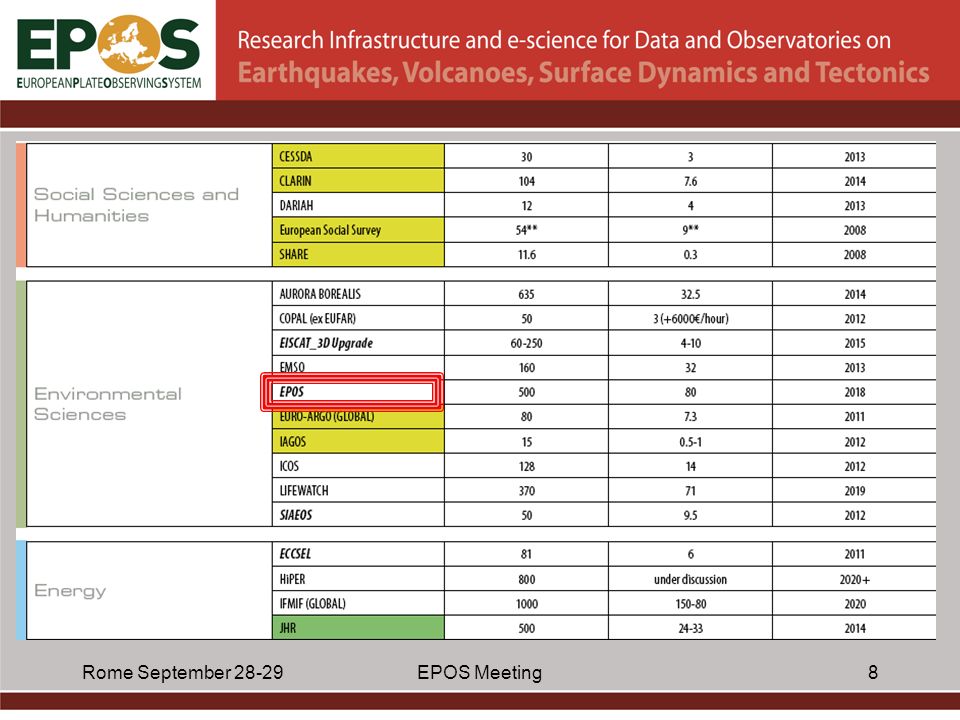Click the 'Energy' category label
960x720 pixels.
click(70, 590)
